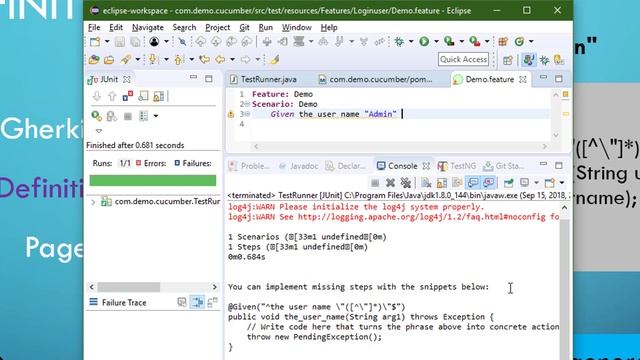Click the Open Type icon in second toolbar row
Viewport: 640px width, 360px height.
click(x=94, y=60)
